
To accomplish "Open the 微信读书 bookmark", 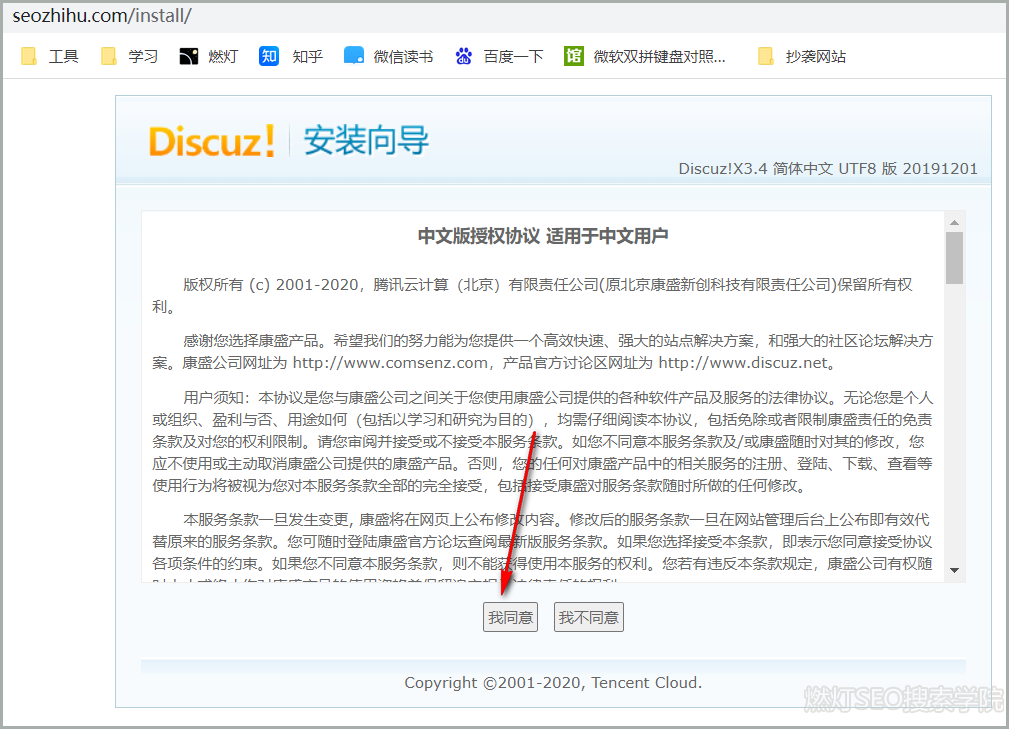I will pos(389,57).
